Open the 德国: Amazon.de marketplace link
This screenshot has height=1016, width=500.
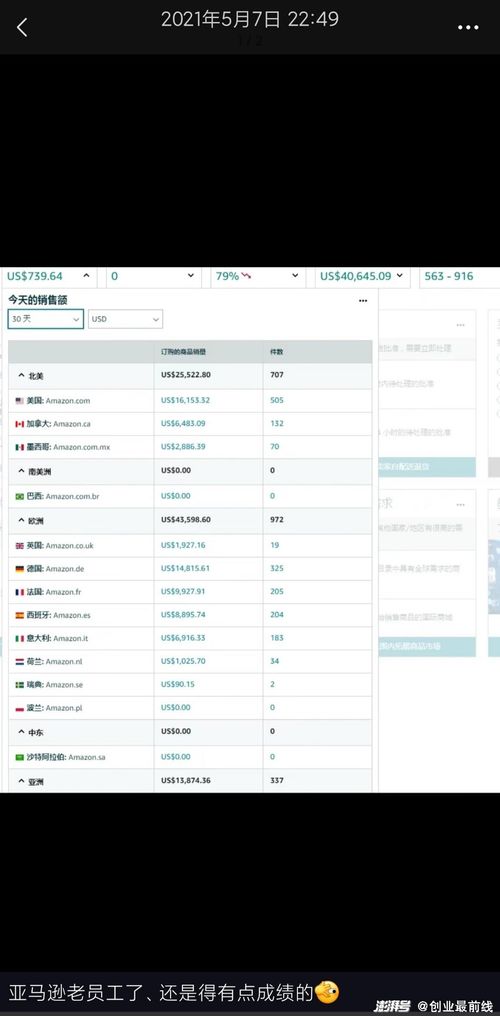[x=55, y=569]
